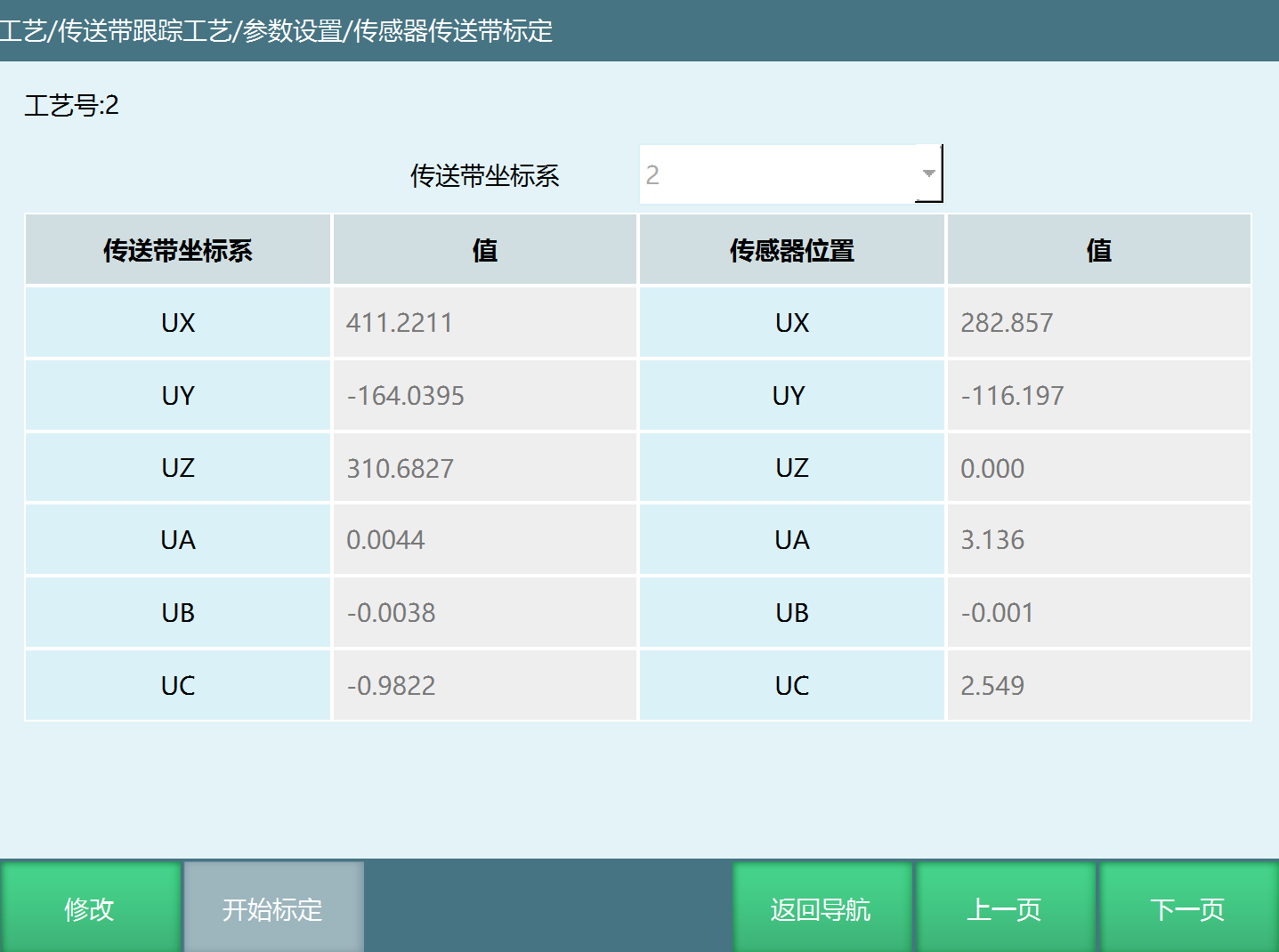
Task: Go to the previous page with 上一页
Action: point(1005,908)
